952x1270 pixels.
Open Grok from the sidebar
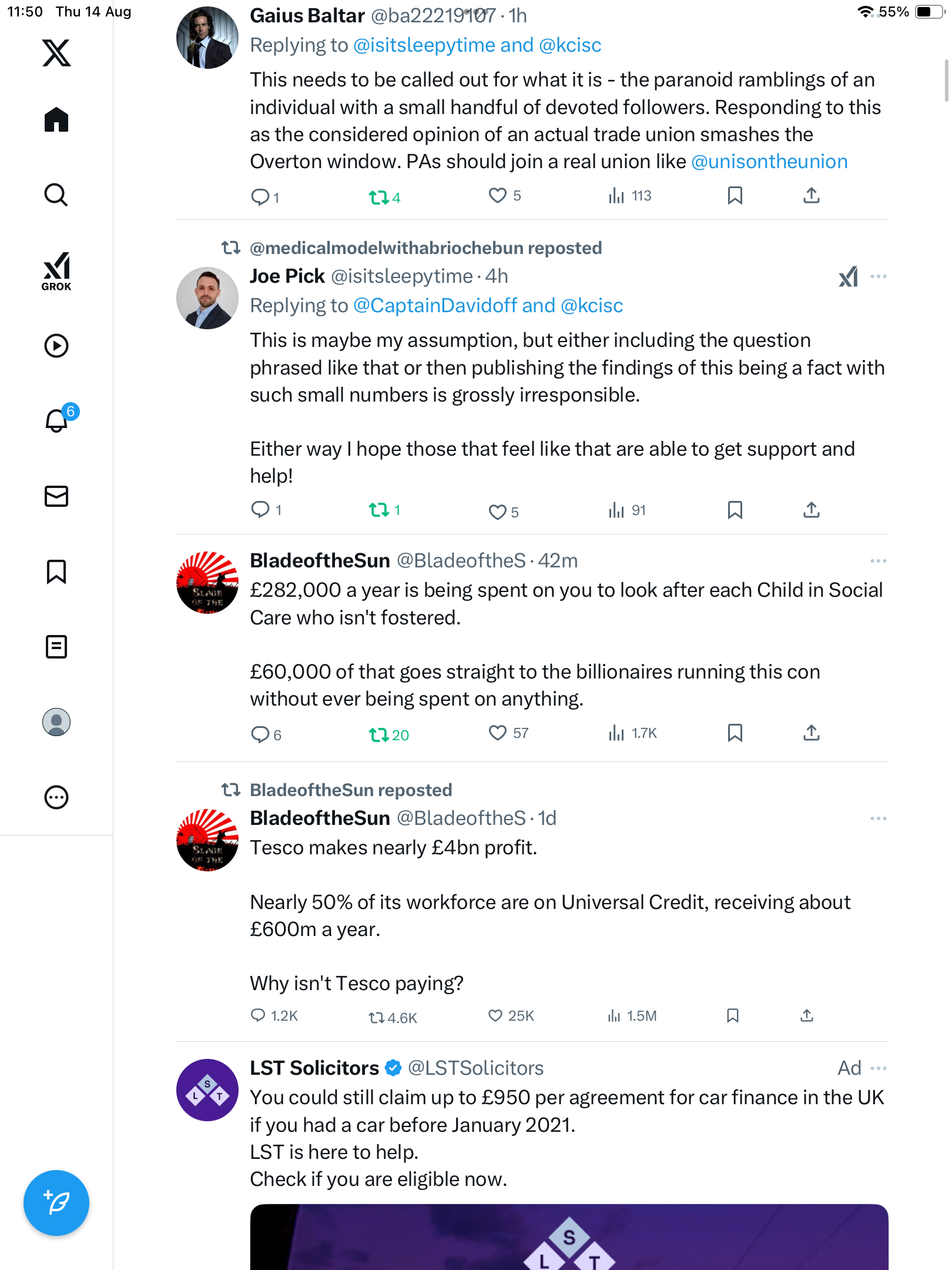(56, 271)
